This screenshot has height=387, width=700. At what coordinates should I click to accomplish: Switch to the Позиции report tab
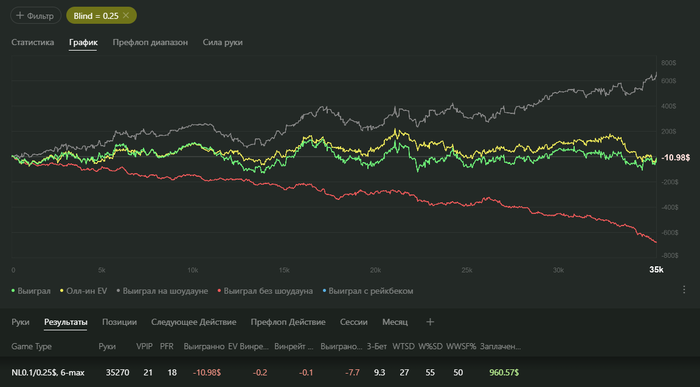119,322
